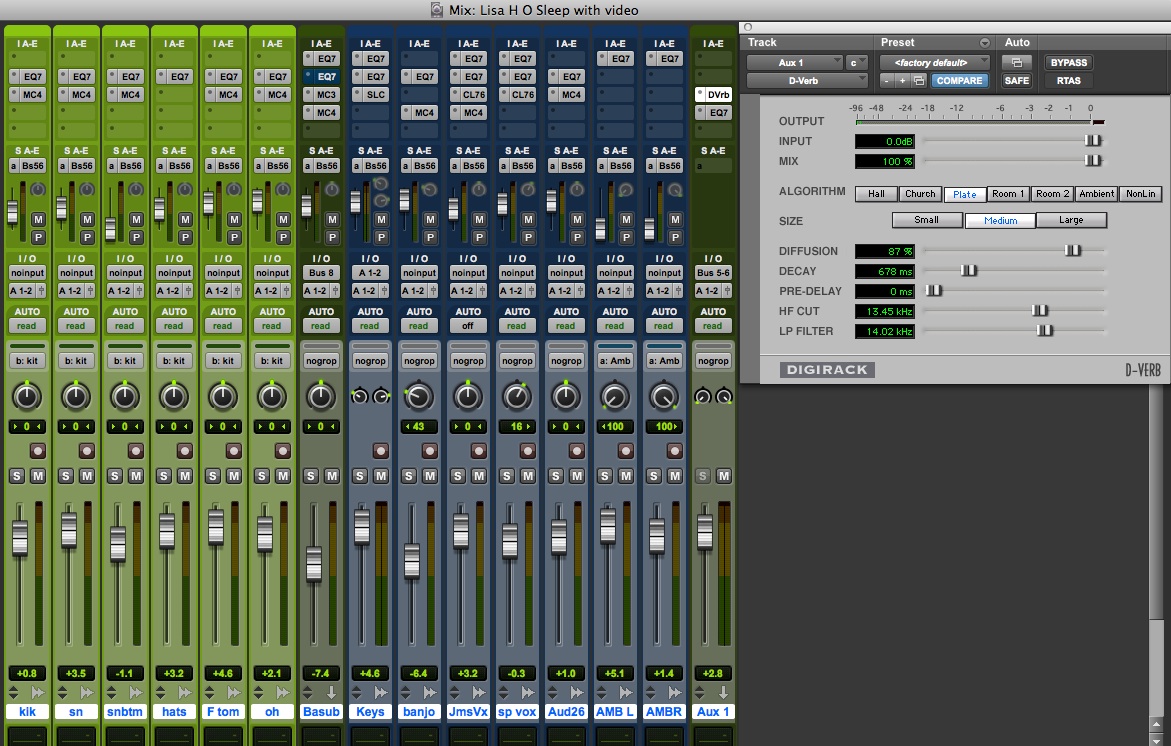Select the next preset with the plus button
The width and height of the screenshot is (1171, 746).
pyautogui.click(x=902, y=81)
